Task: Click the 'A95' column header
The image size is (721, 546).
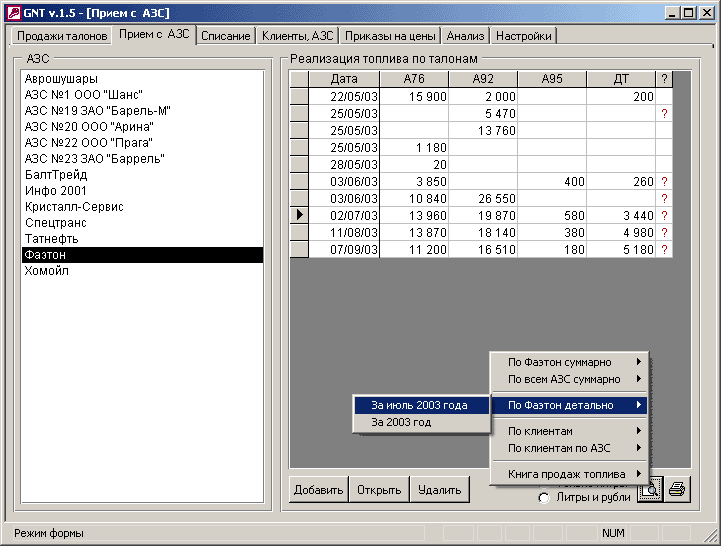Action: click(552, 79)
